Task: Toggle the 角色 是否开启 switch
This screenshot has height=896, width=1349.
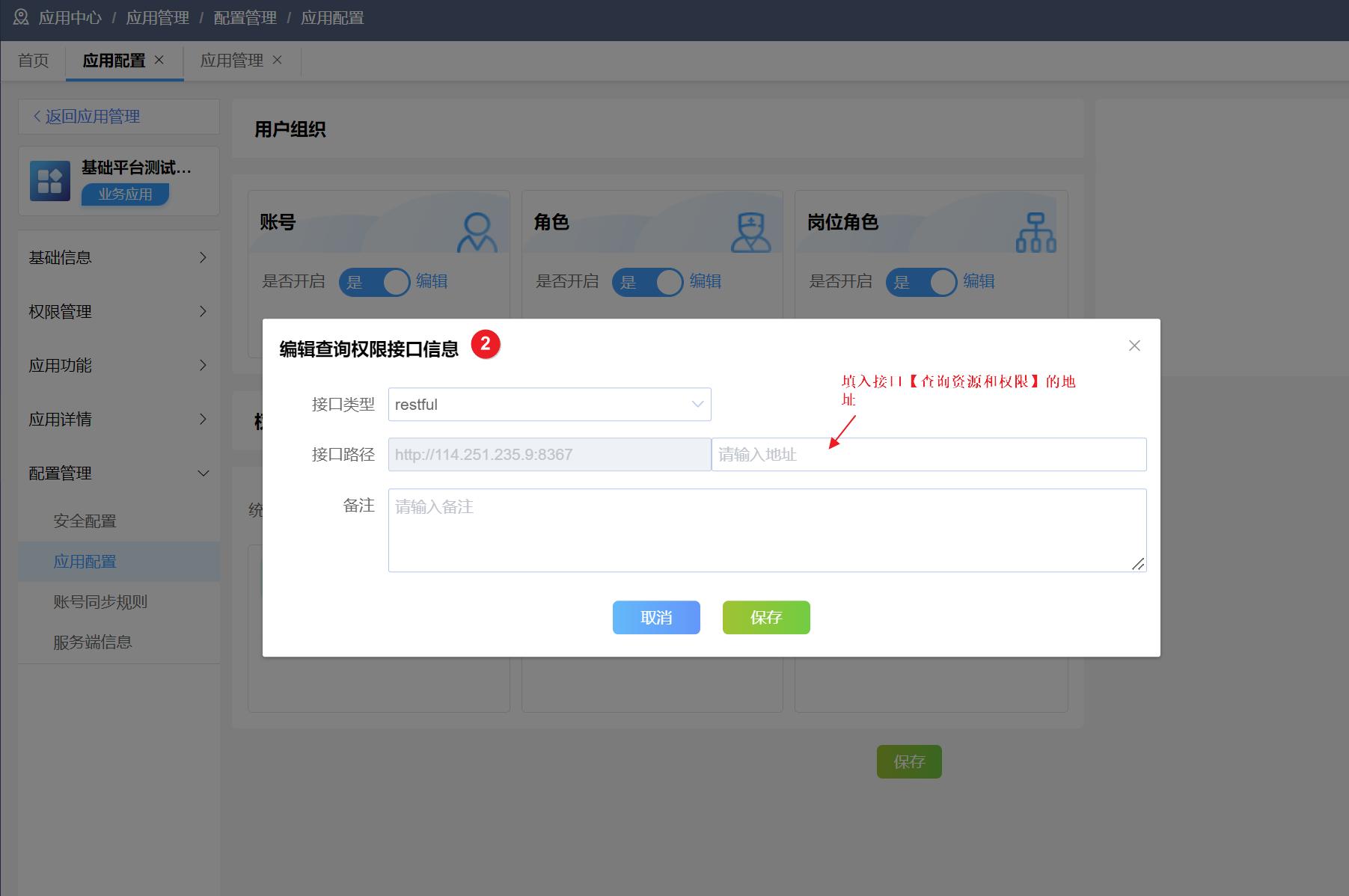Action: [x=648, y=282]
